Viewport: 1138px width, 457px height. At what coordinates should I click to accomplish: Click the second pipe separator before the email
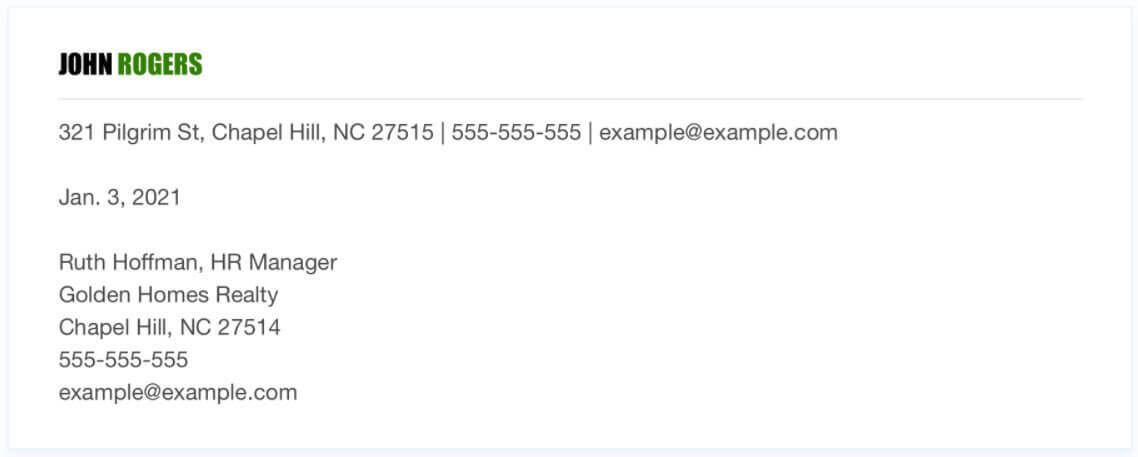(591, 133)
